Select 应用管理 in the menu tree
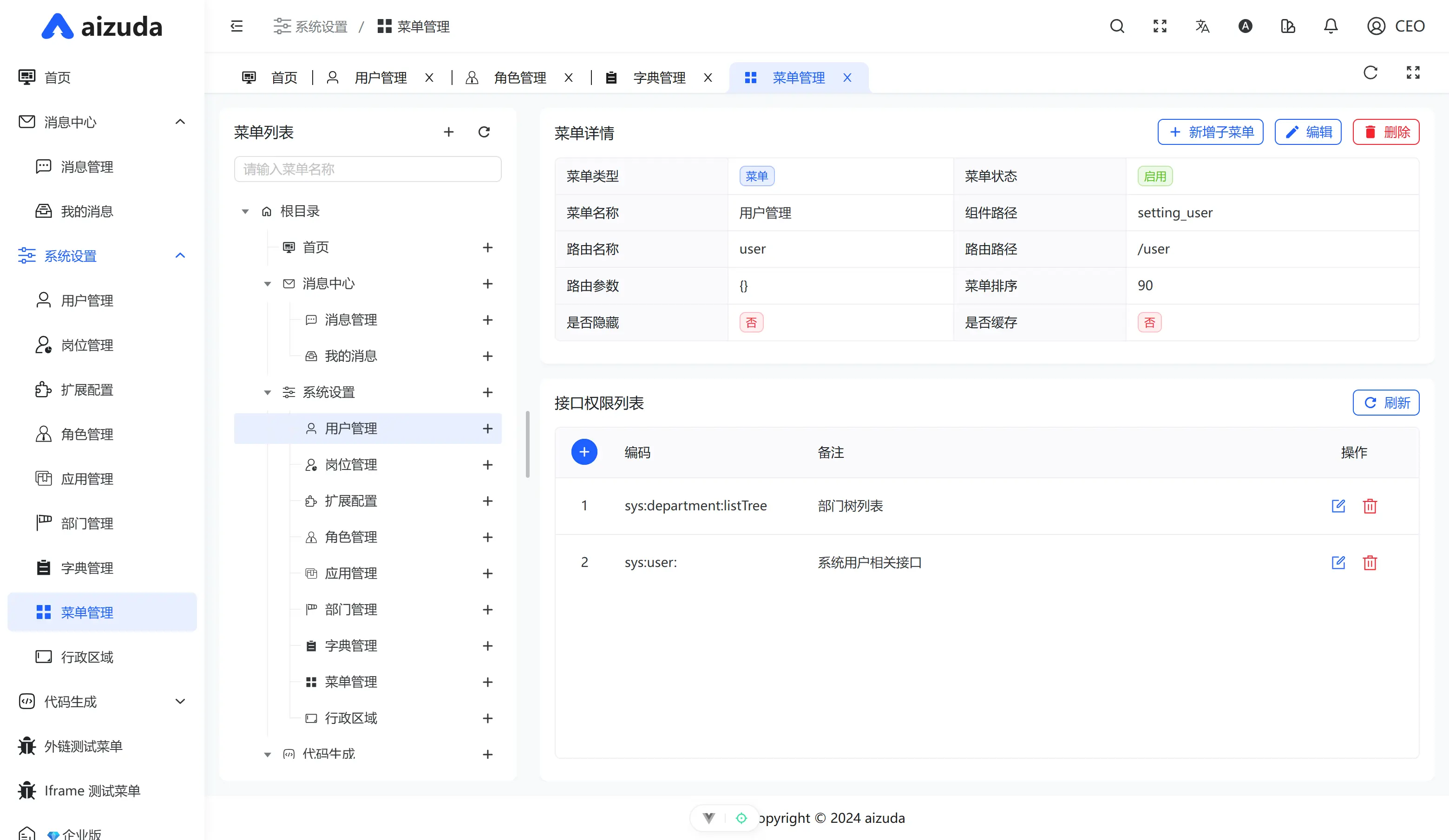Viewport: 1449px width, 840px height. click(x=351, y=573)
